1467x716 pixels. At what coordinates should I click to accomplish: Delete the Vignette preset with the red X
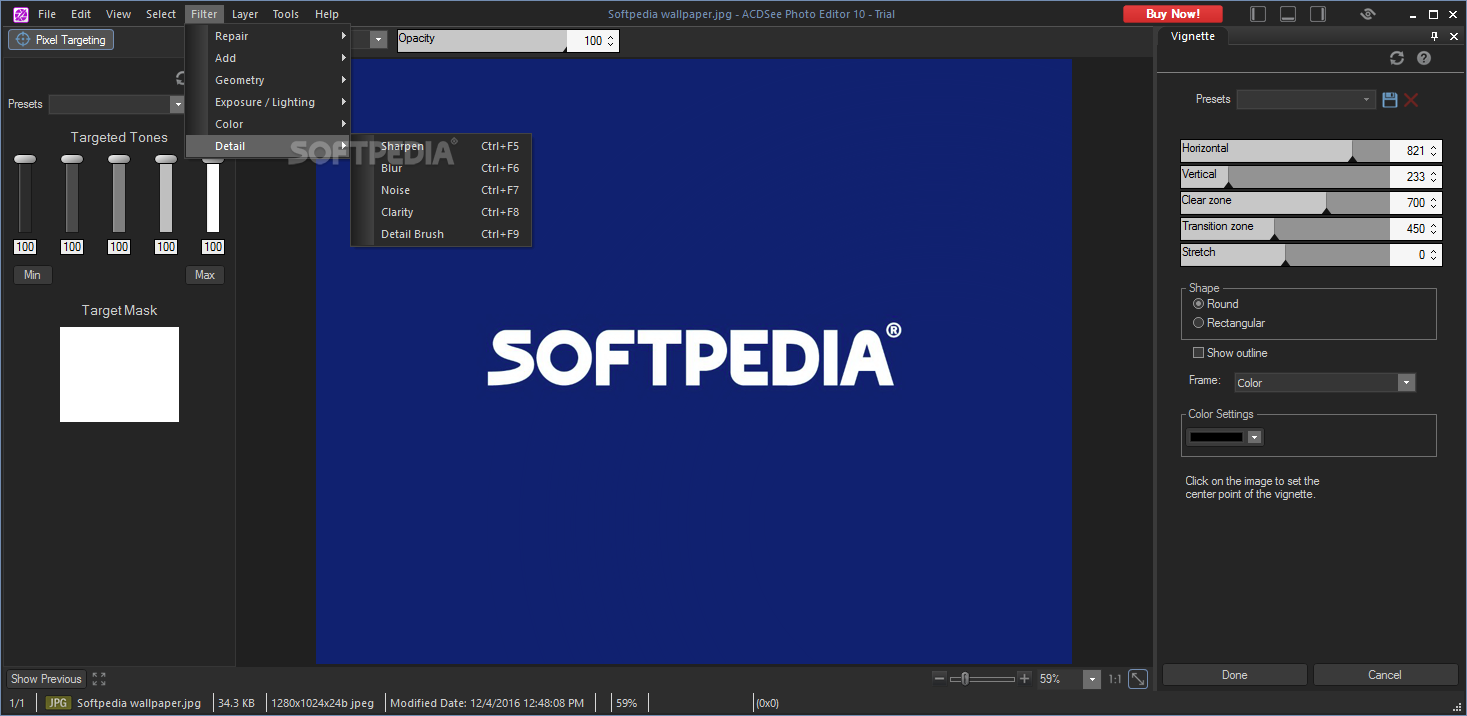(x=1411, y=100)
